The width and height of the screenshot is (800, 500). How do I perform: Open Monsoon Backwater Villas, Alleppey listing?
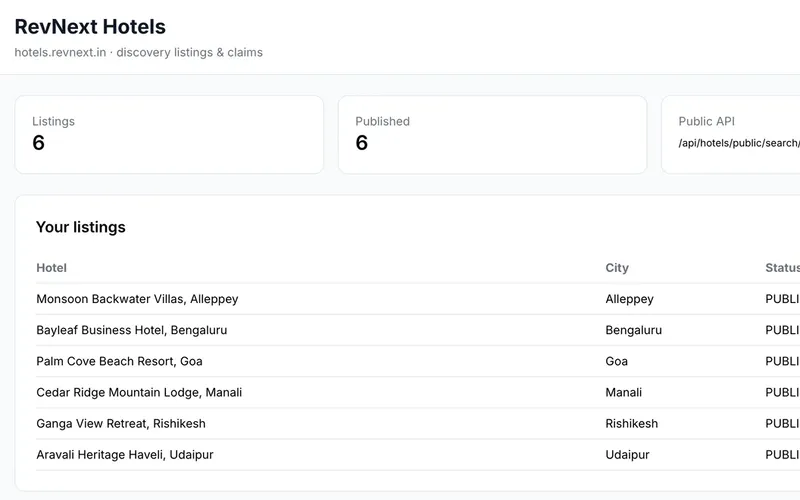137,299
